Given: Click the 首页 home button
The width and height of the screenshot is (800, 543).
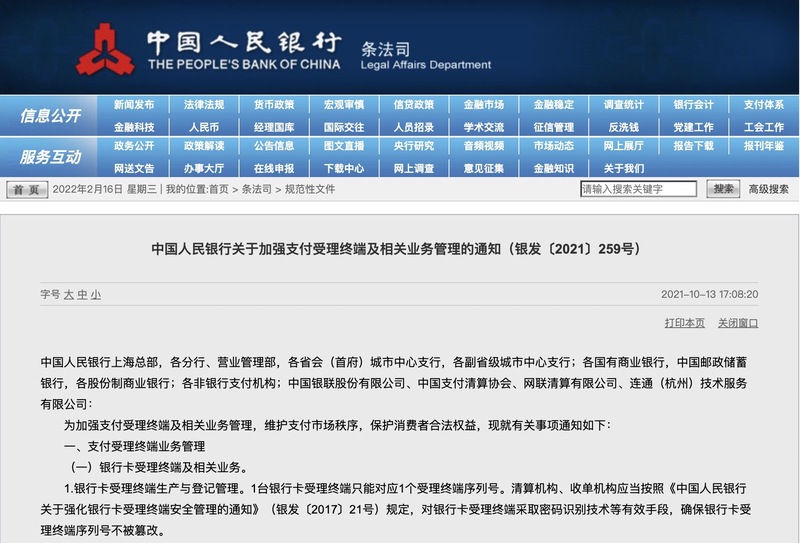Looking at the screenshot, I should click(x=26, y=189).
